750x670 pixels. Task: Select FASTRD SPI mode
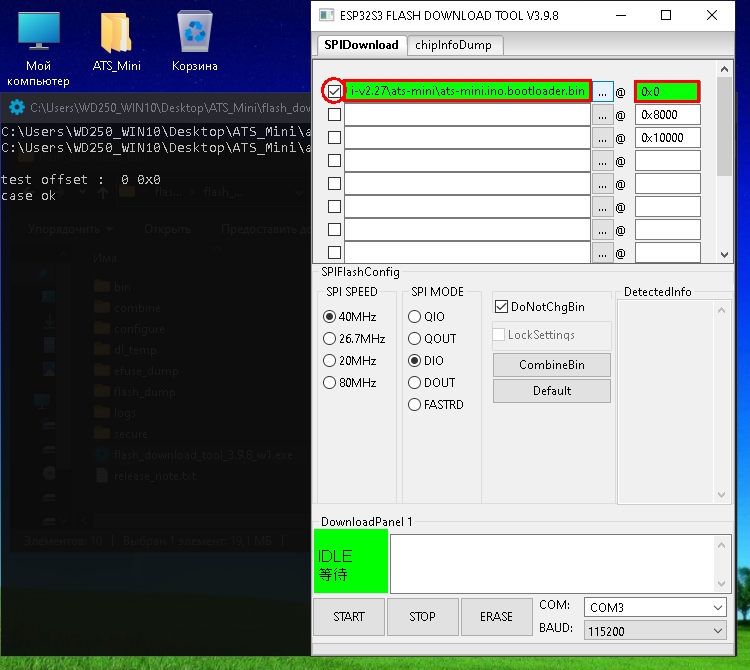[x=436, y=405]
